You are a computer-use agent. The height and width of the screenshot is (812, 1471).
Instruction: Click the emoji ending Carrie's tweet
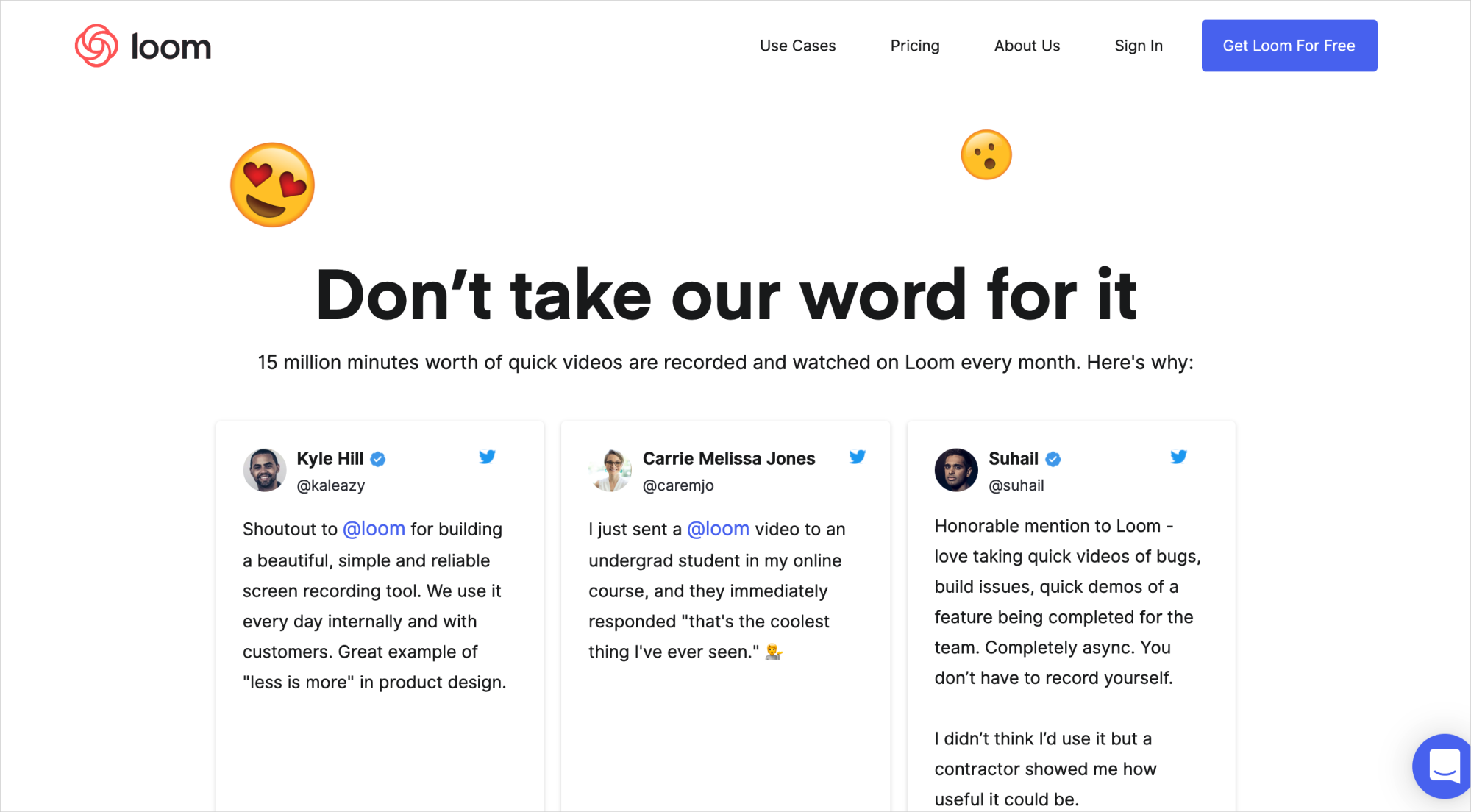pos(774,652)
